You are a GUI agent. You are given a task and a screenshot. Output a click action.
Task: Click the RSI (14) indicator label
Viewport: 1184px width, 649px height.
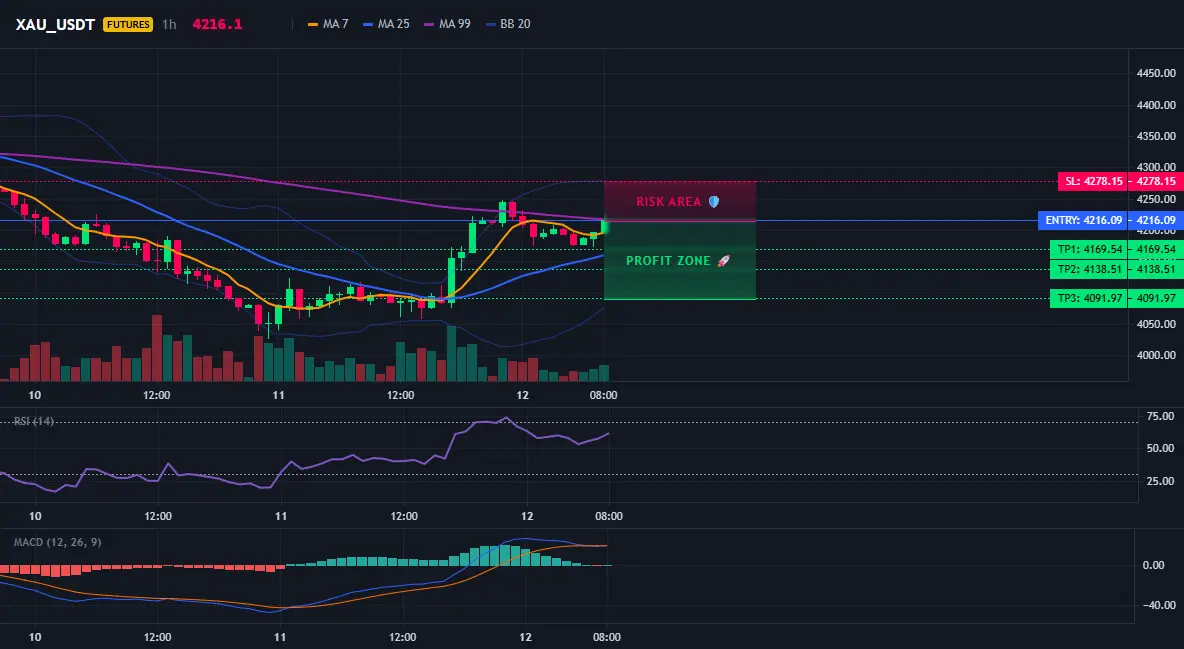pyautogui.click(x=34, y=421)
